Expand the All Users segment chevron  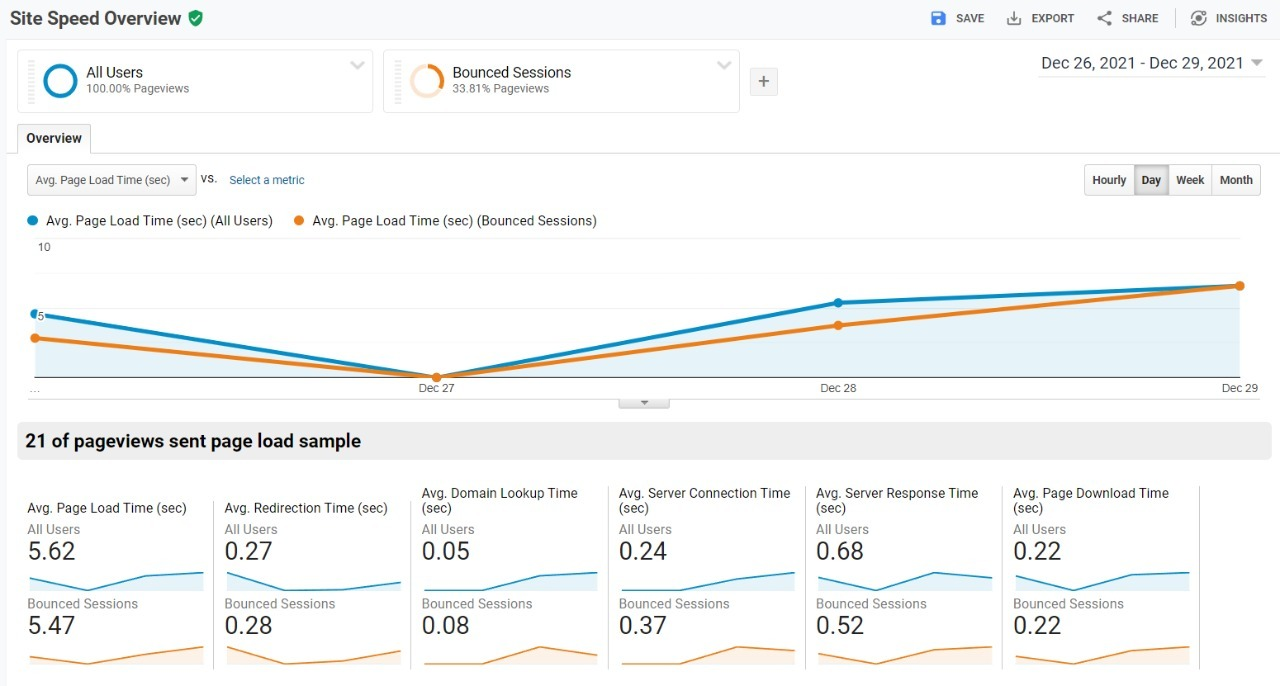click(357, 66)
